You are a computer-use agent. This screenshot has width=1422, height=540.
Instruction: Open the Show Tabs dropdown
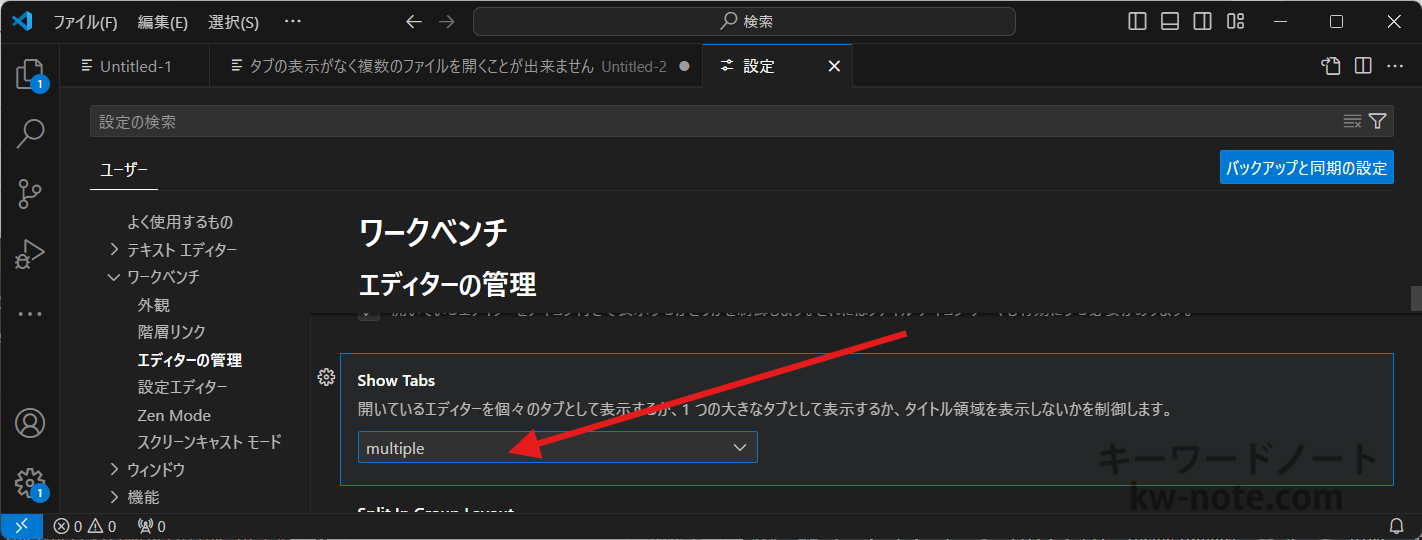point(557,448)
